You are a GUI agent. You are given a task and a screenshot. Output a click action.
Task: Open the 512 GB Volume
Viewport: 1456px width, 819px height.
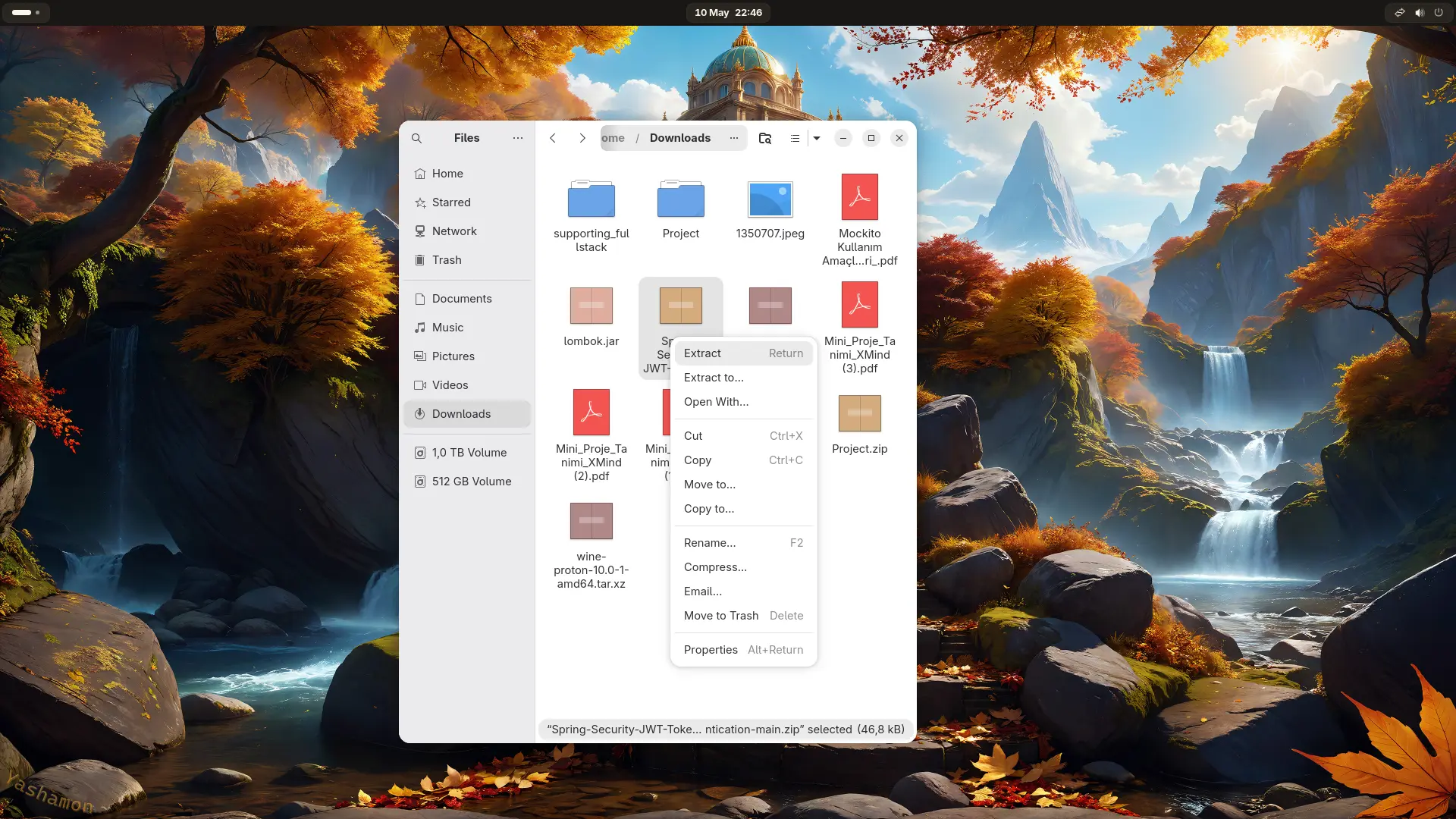[x=467, y=482]
